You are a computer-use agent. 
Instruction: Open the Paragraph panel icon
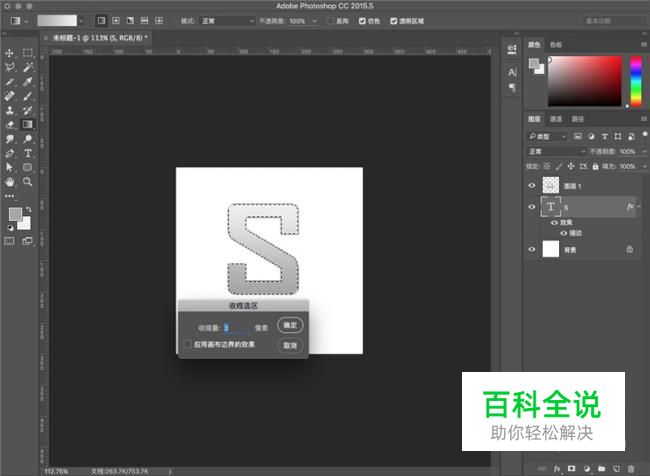tap(512, 87)
